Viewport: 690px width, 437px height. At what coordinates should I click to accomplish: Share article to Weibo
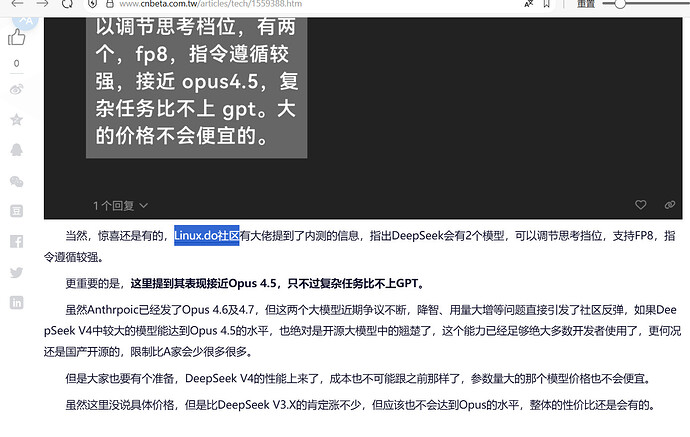17,90
